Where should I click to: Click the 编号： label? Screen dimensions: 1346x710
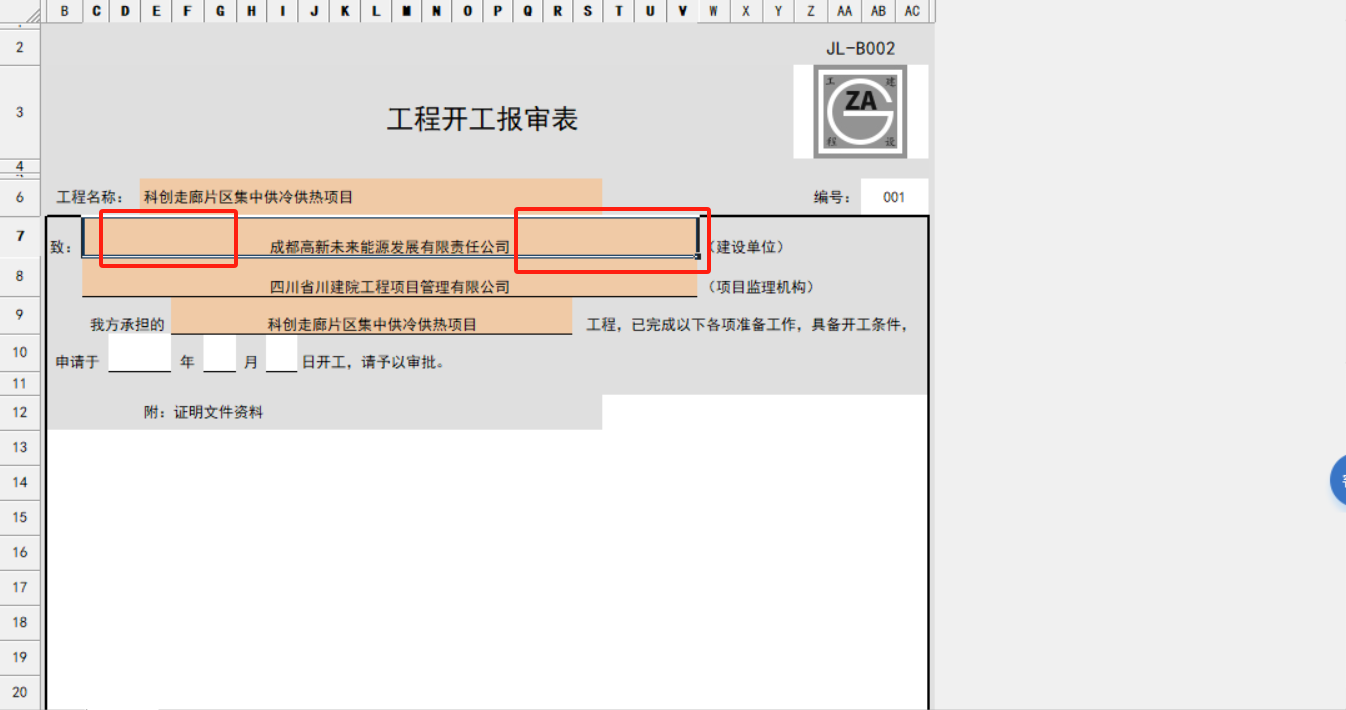pyautogui.click(x=832, y=197)
